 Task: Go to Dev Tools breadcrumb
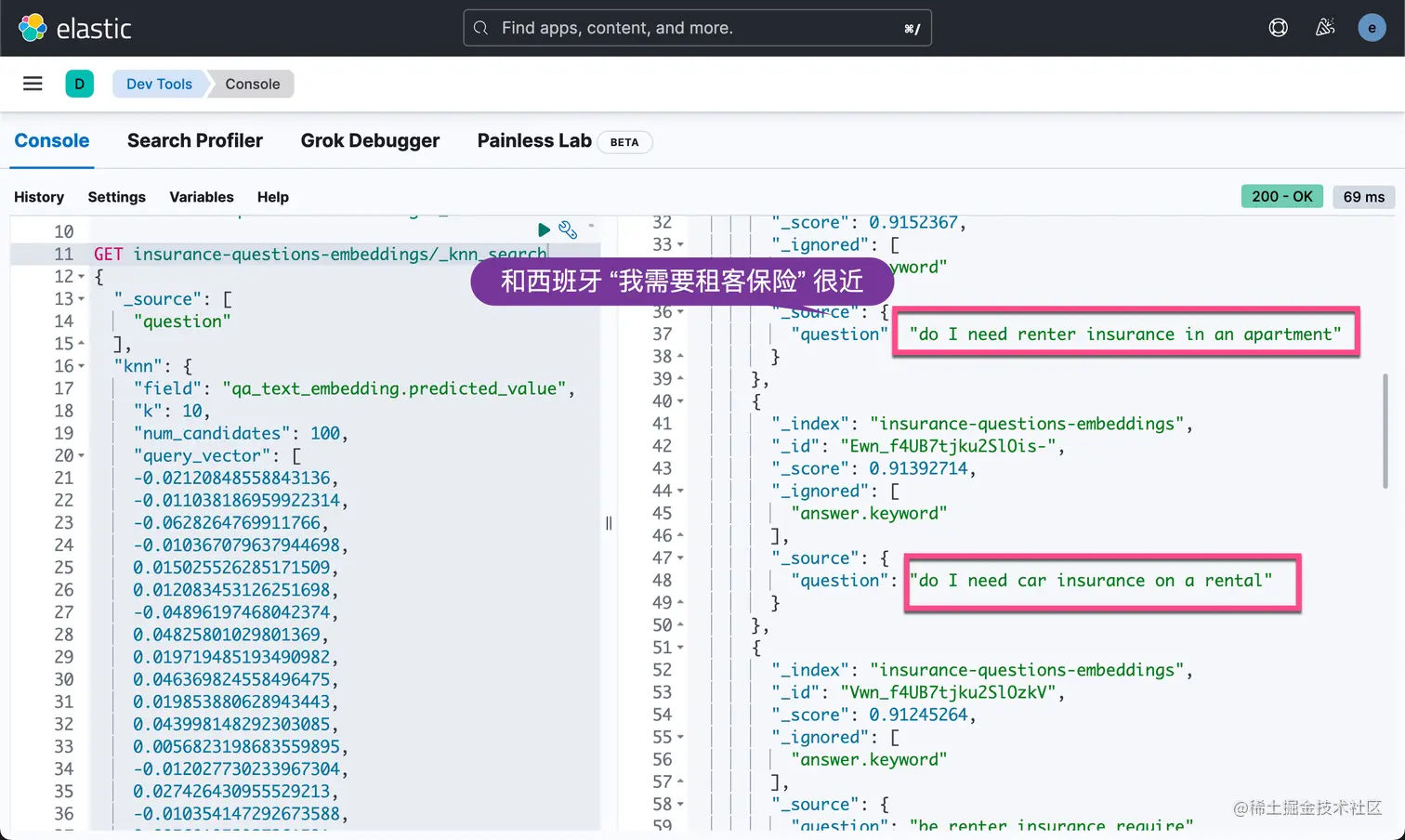[159, 84]
